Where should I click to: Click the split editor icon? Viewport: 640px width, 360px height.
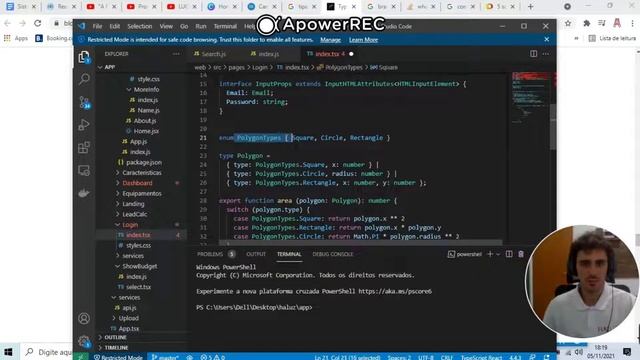tap(533, 54)
